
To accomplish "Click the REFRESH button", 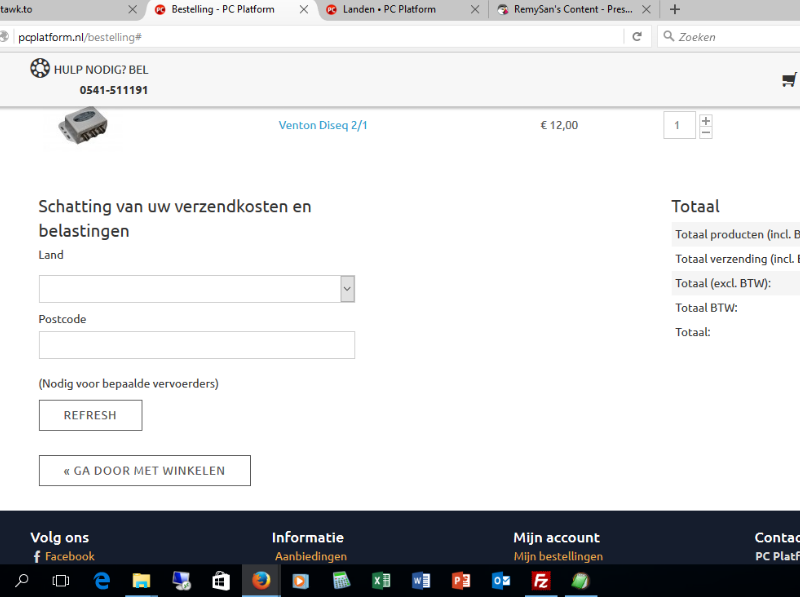I will pos(90,415).
